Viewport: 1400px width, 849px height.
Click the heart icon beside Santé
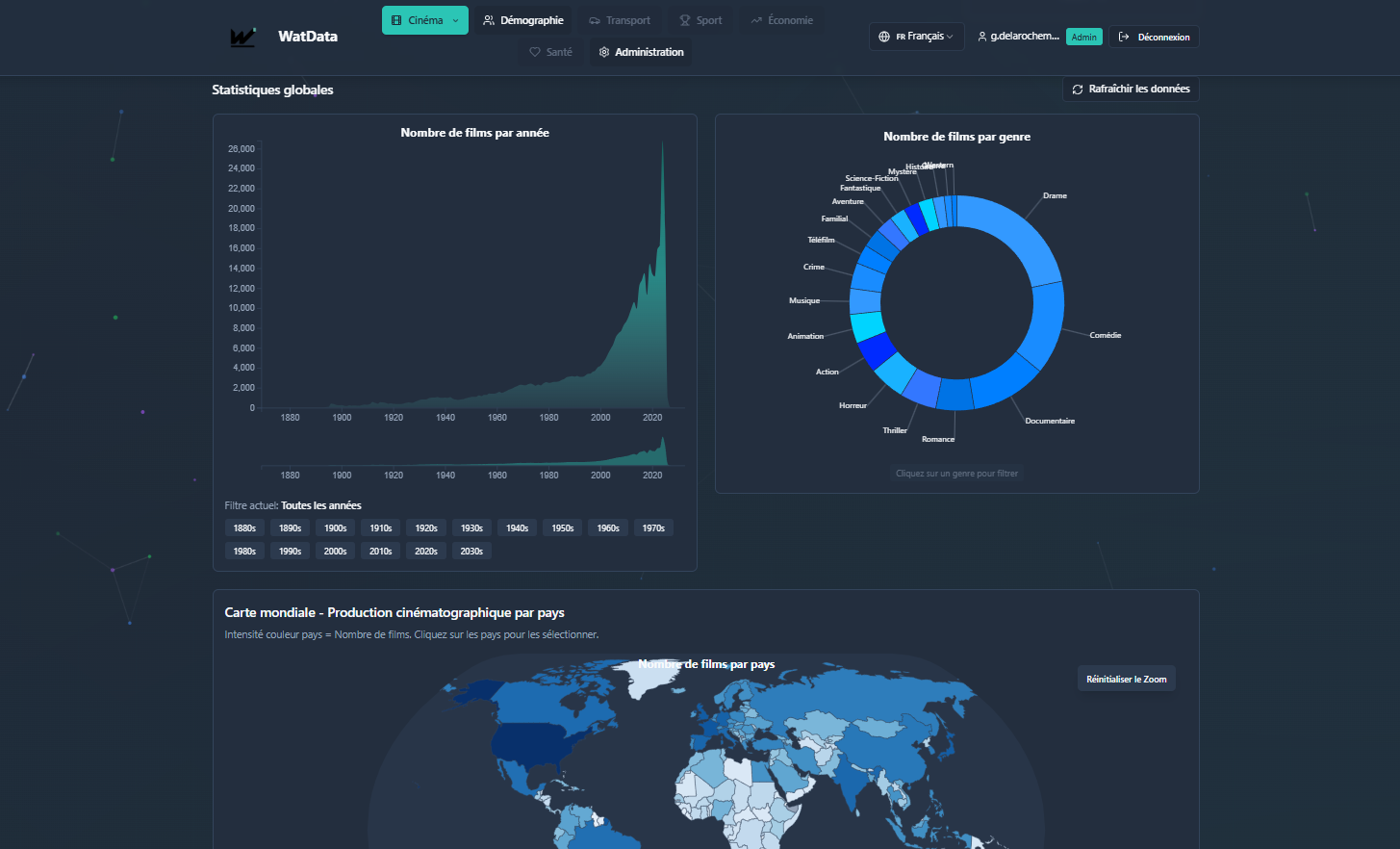[x=535, y=52]
